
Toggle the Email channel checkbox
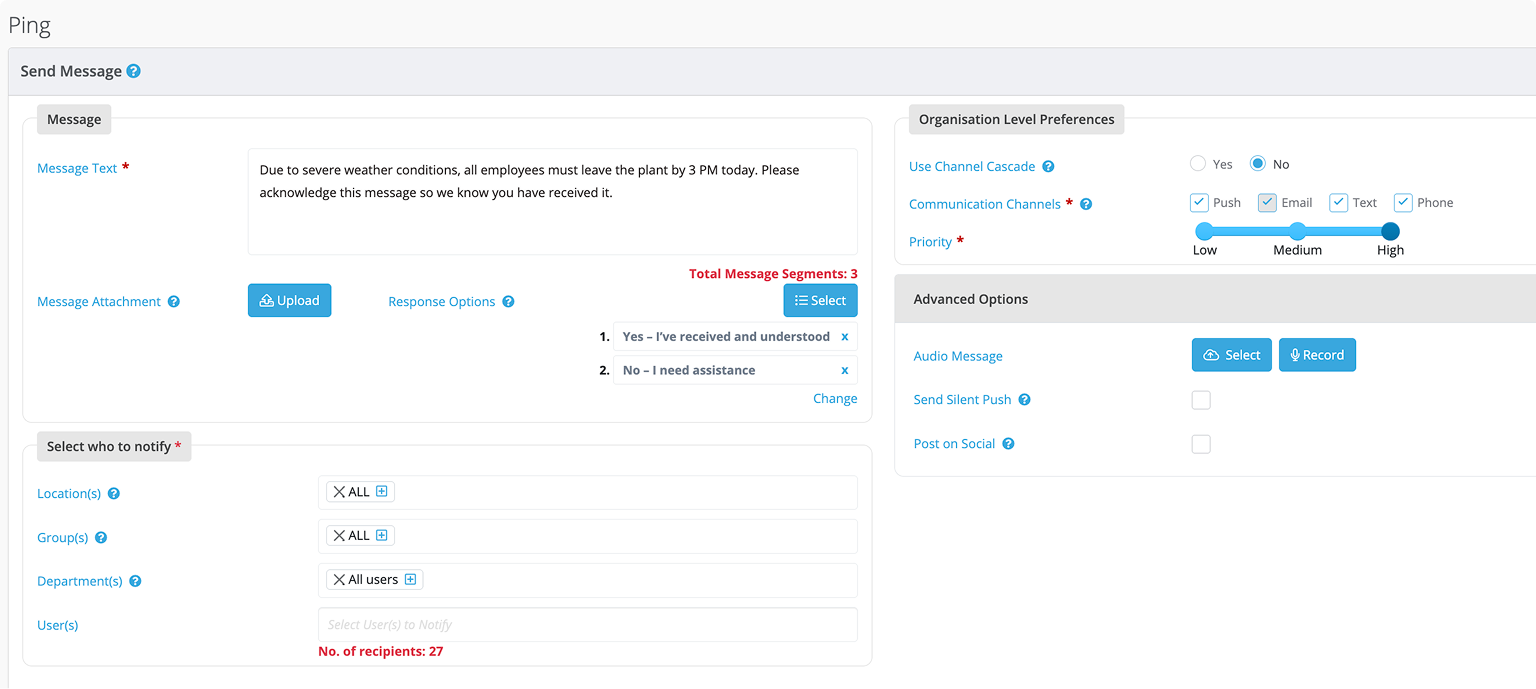tap(1267, 202)
